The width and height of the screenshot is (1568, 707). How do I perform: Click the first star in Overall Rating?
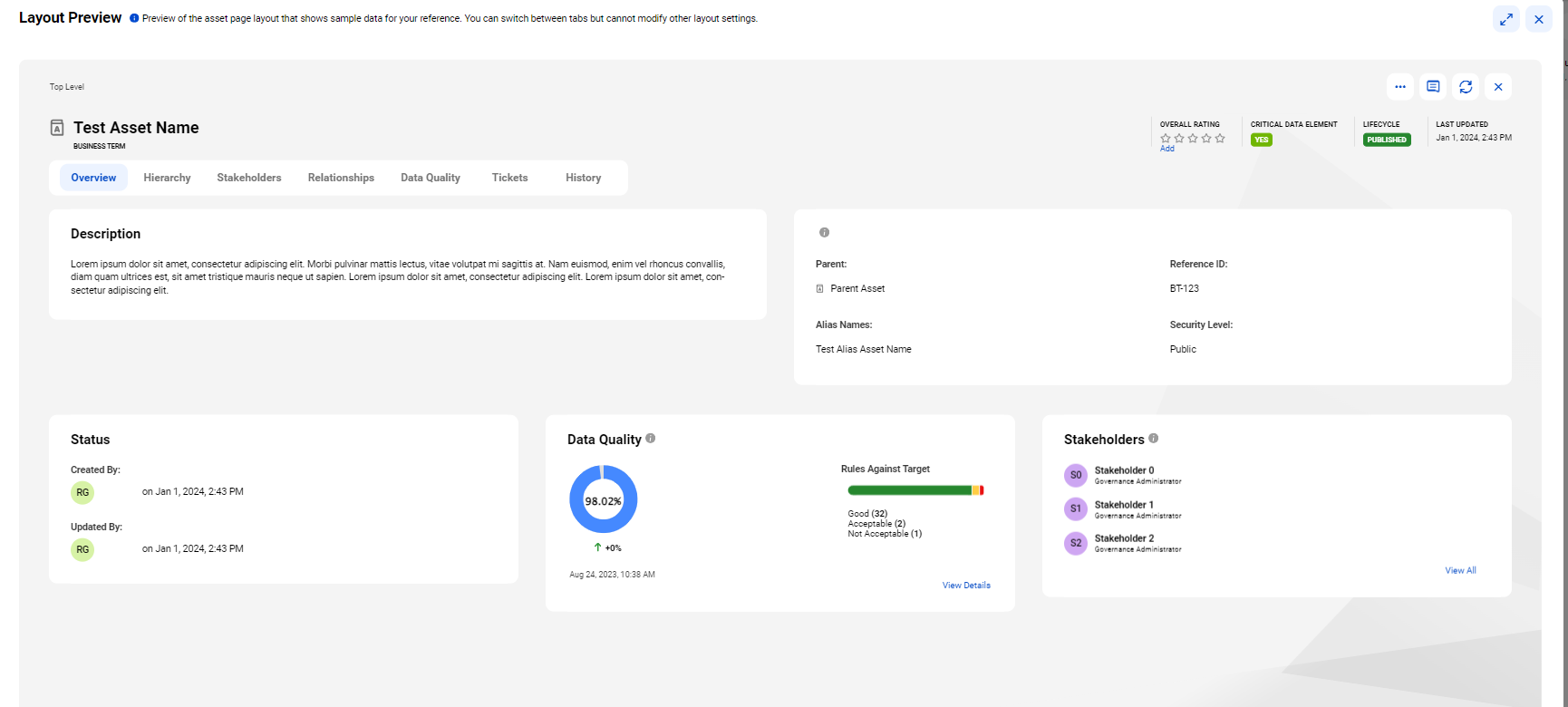tap(1166, 139)
